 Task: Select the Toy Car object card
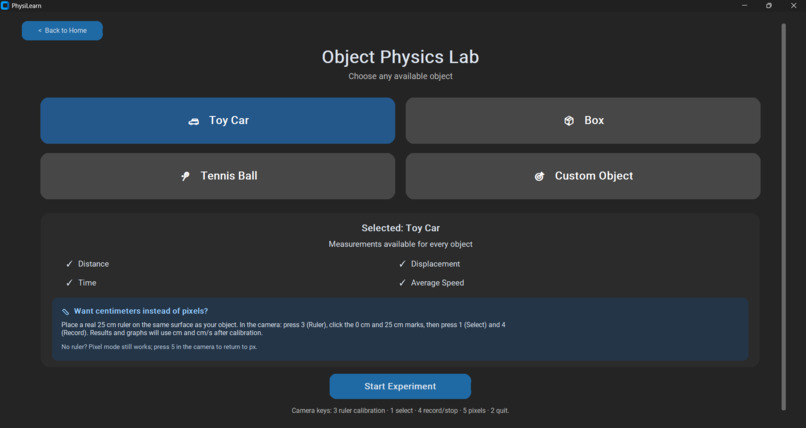pos(218,121)
